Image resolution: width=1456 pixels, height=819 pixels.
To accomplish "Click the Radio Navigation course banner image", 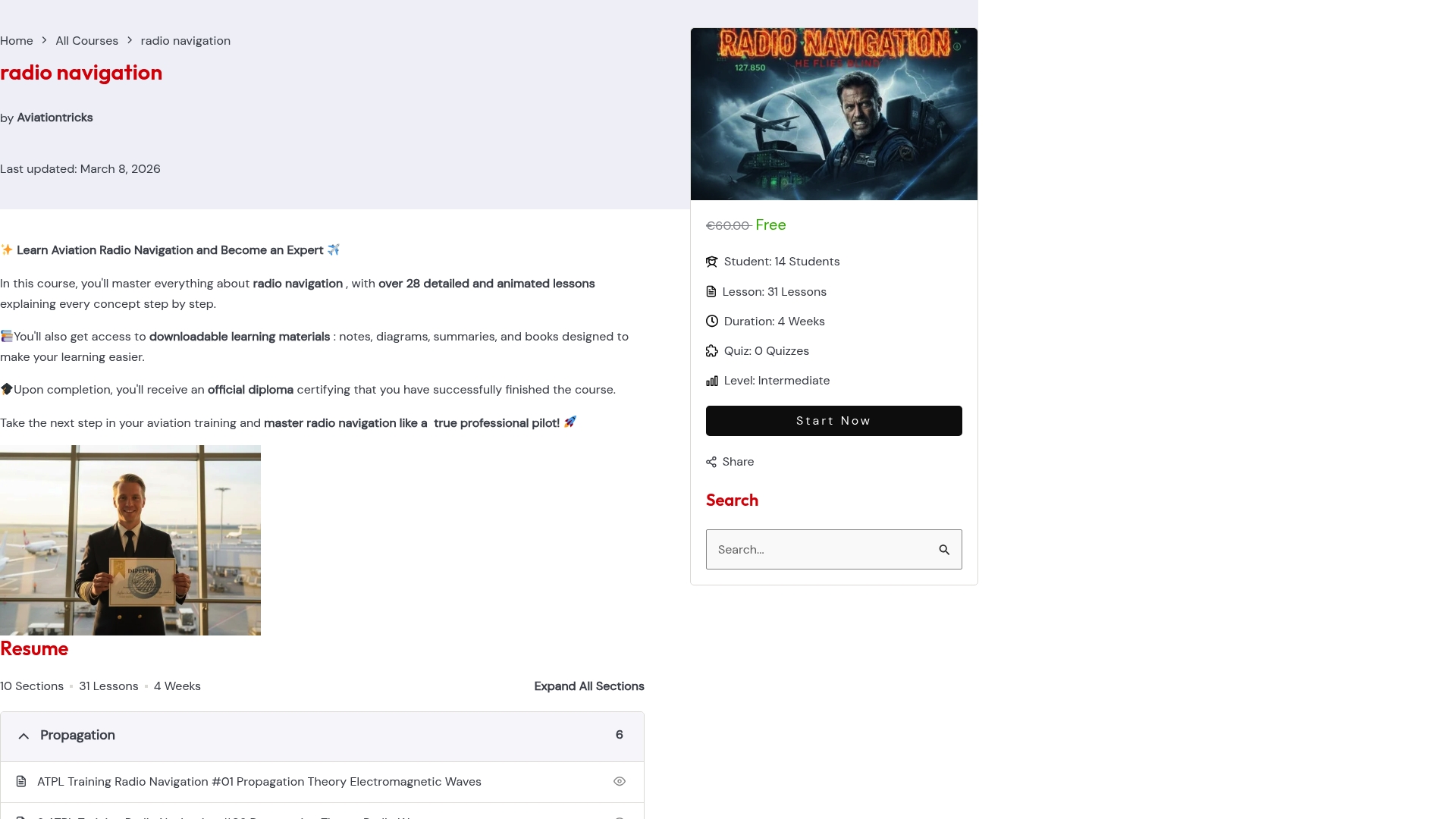I will click(833, 114).
